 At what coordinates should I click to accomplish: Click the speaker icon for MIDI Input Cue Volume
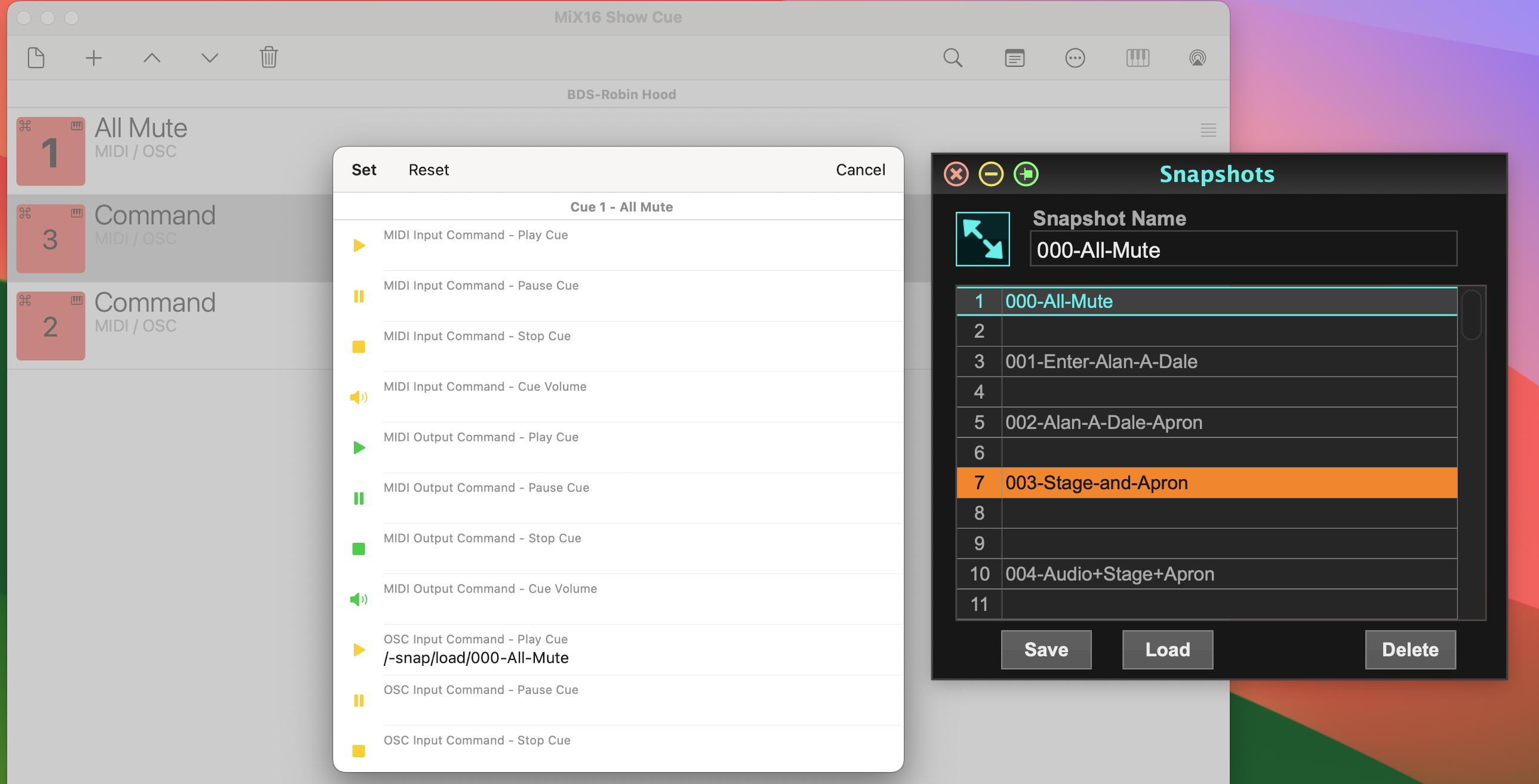coord(359,397)
